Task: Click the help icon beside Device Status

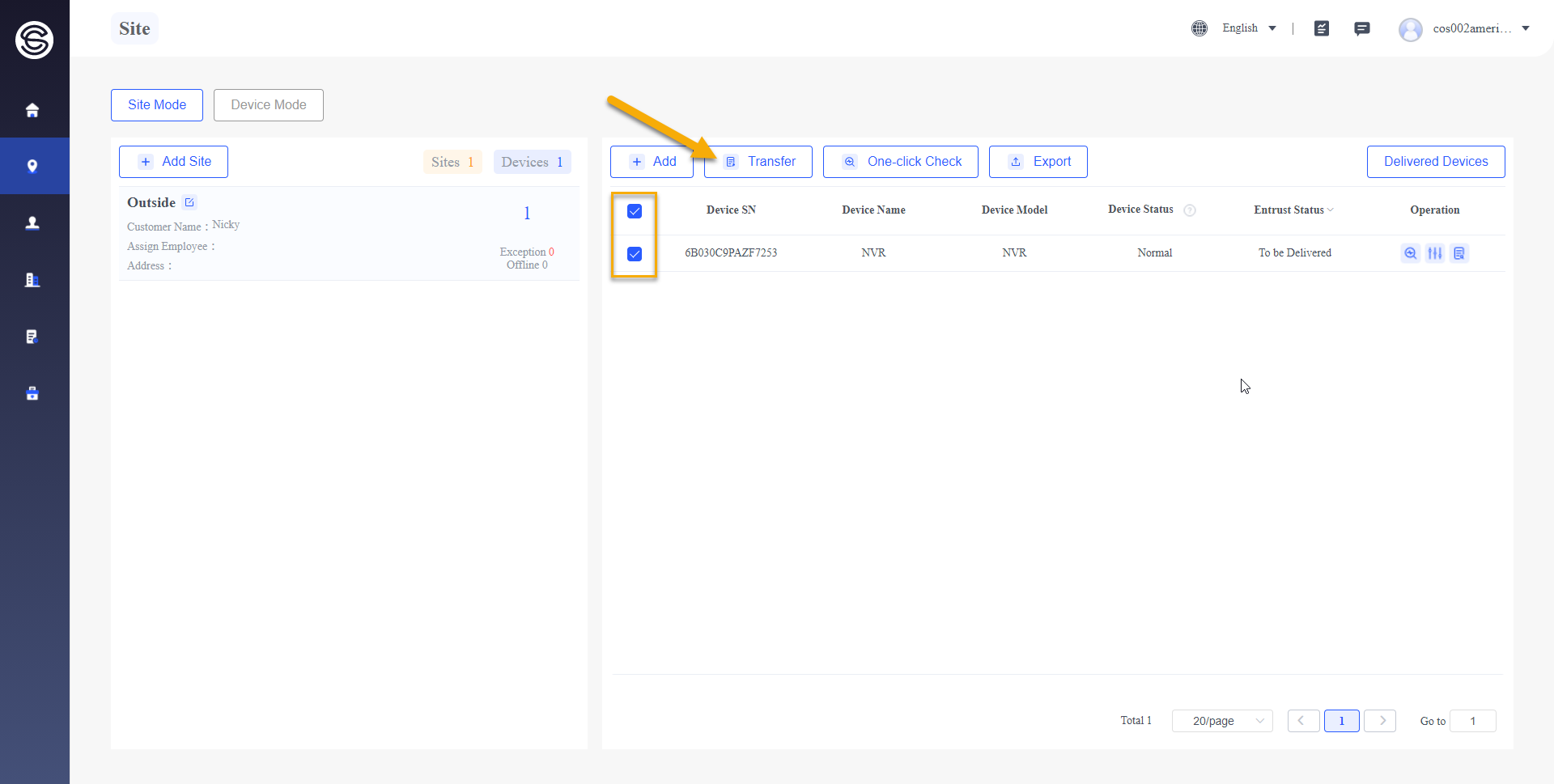Action: tap(1190, 210)
